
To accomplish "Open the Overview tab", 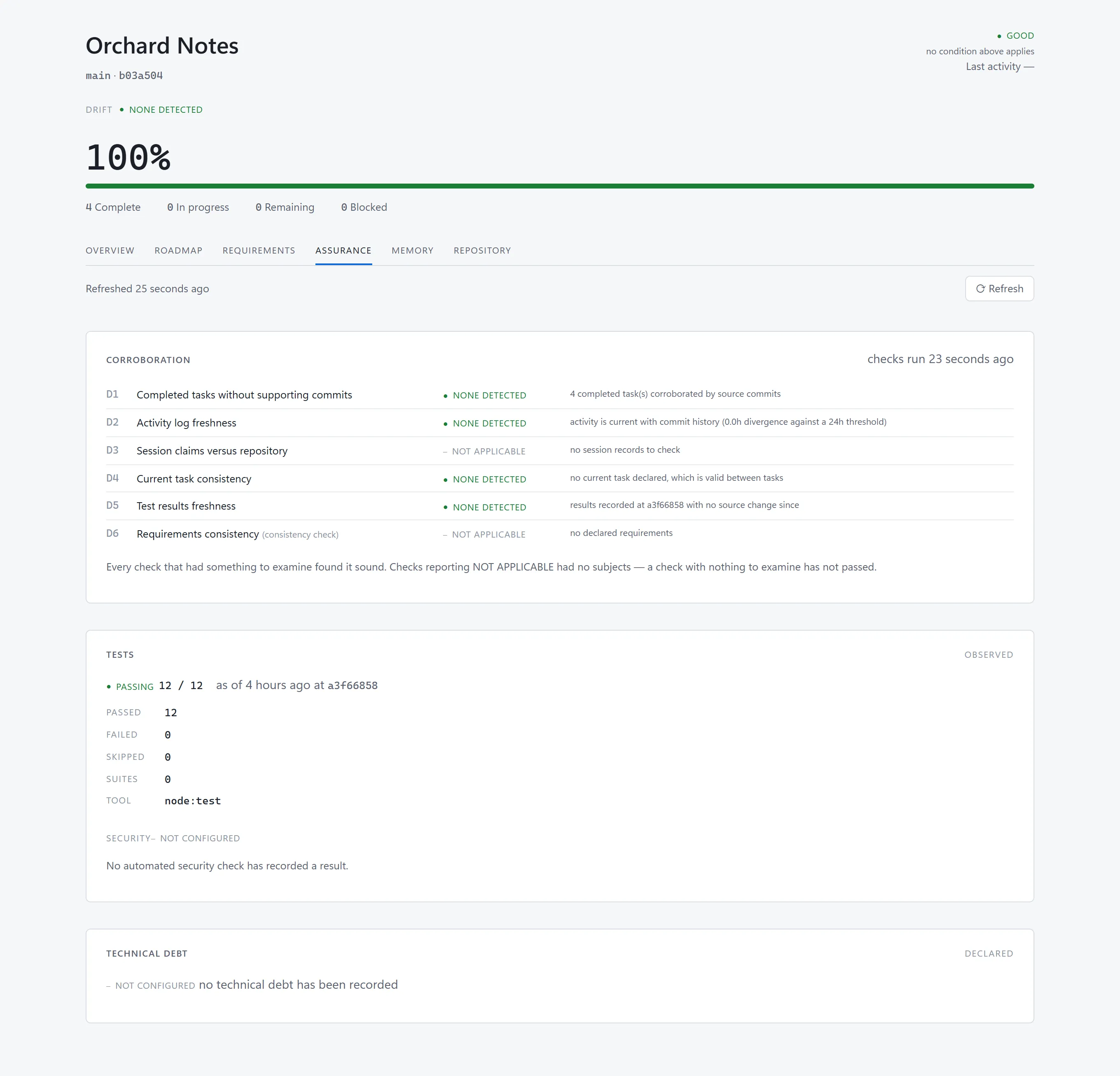I will coord(110,250).
